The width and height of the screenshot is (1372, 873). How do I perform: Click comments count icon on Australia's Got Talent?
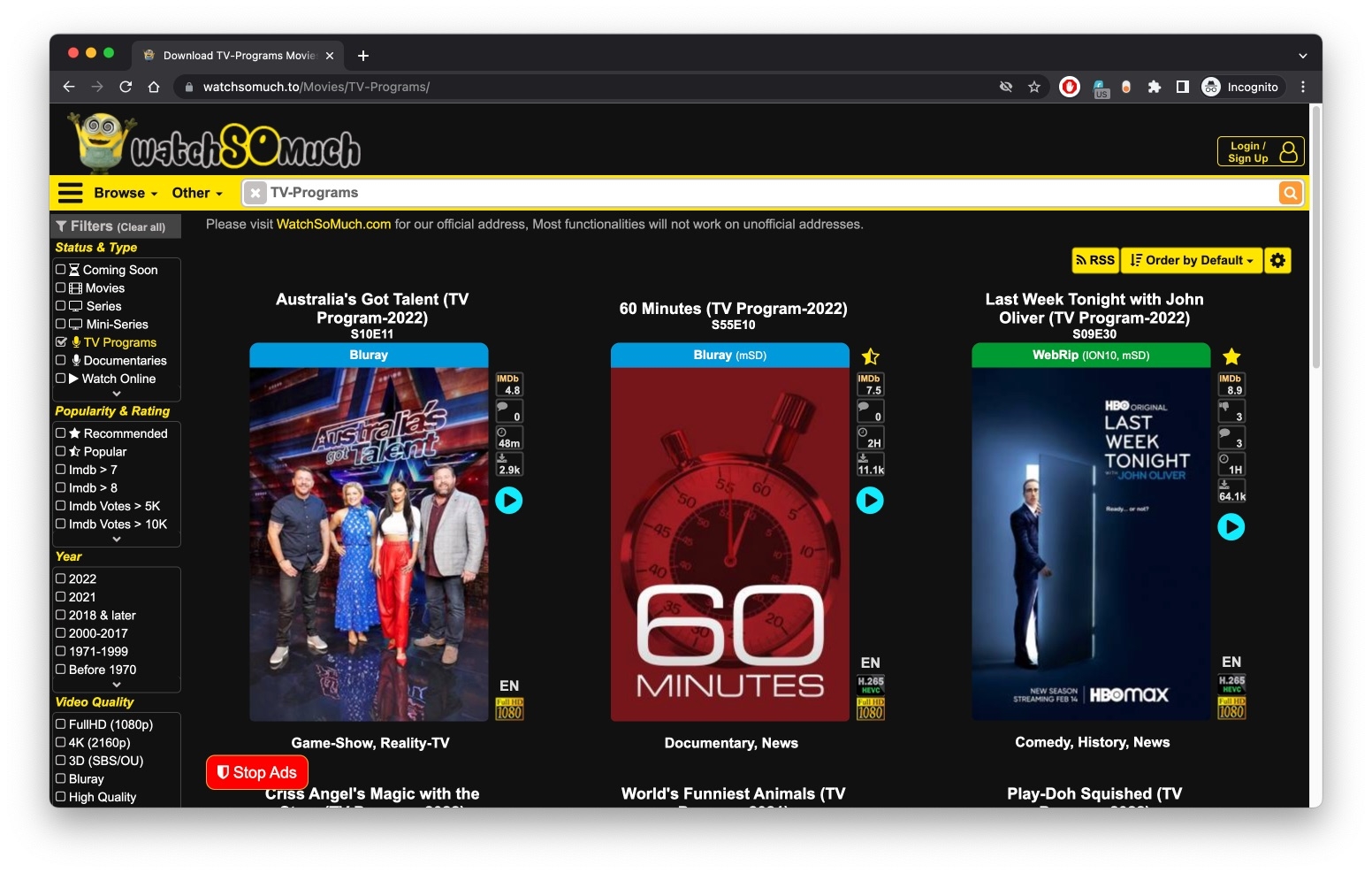pos(509,411)
